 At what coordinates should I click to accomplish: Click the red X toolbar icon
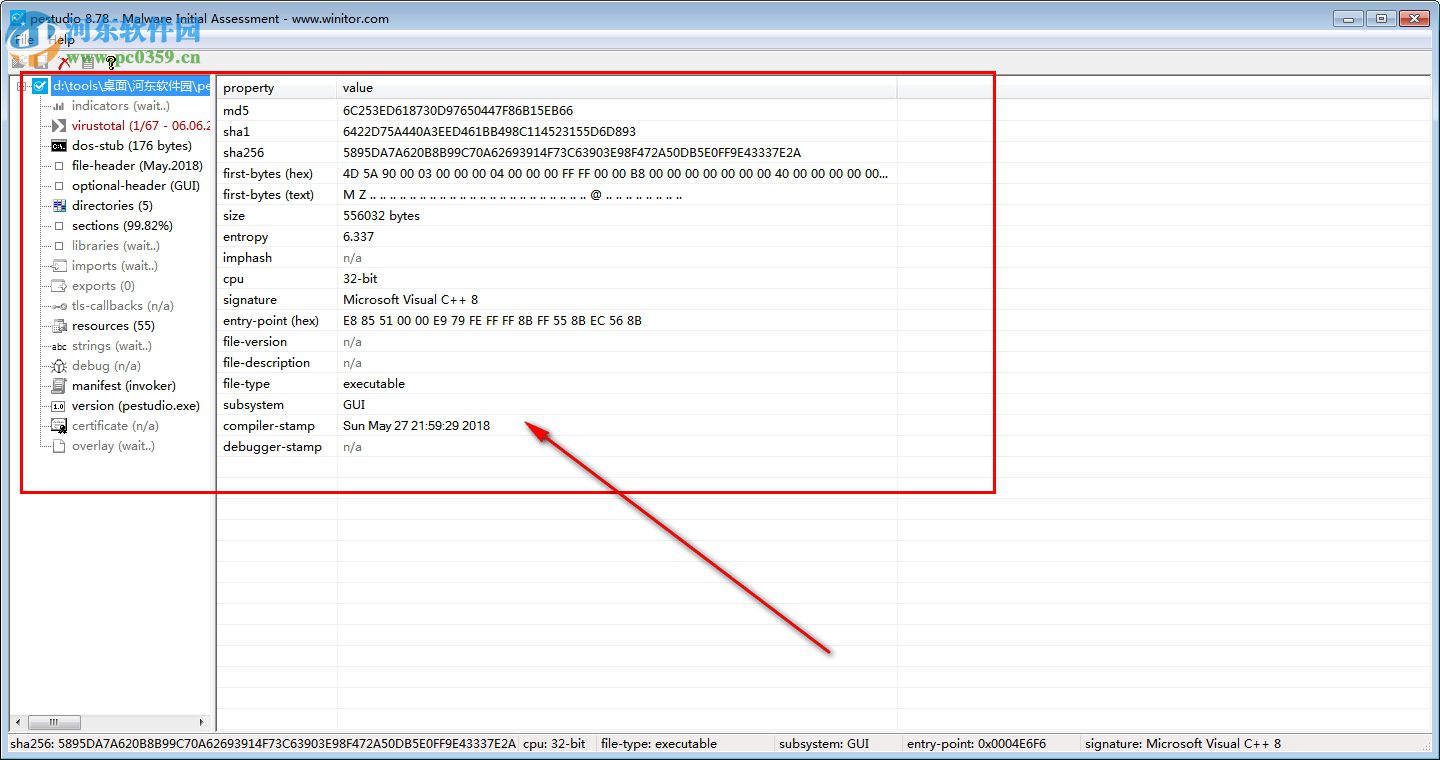[65, 62]
